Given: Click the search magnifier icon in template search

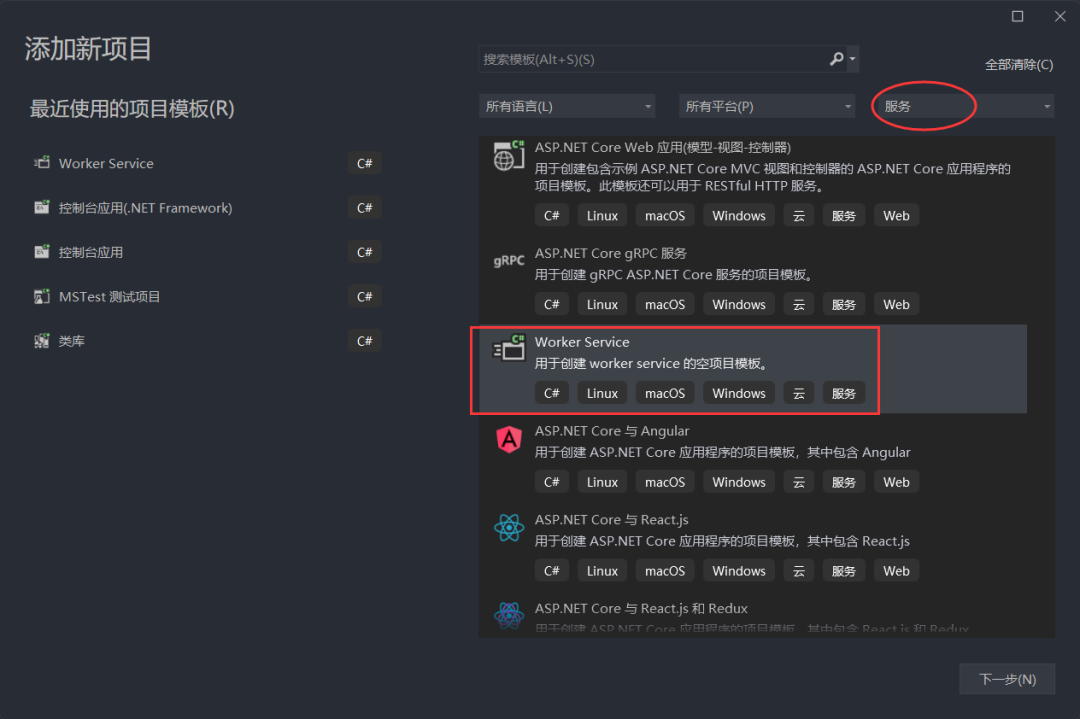Looking at the screenshot, I should (836, 59).
